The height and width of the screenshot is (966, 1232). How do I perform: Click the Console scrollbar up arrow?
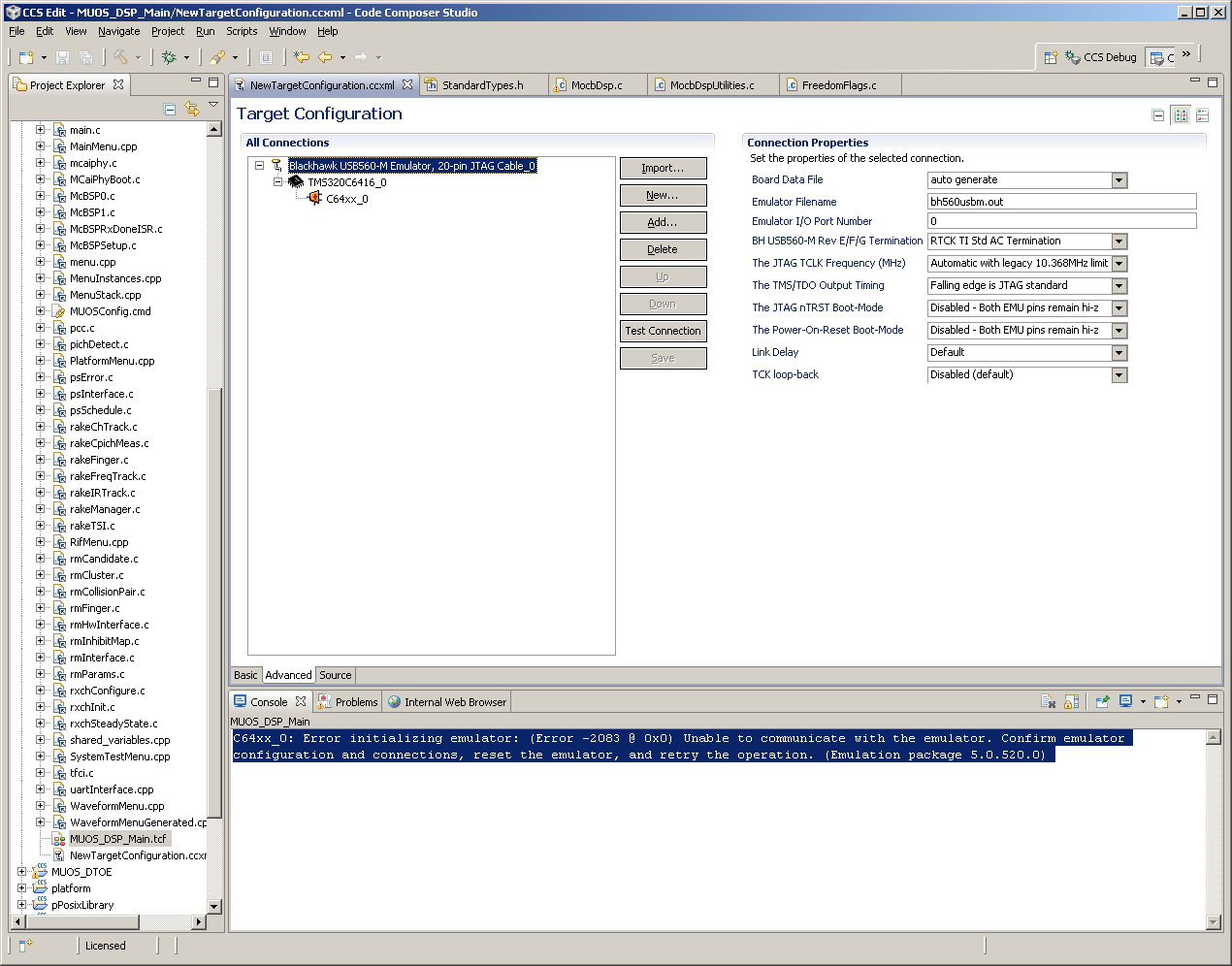point(1213,737)
